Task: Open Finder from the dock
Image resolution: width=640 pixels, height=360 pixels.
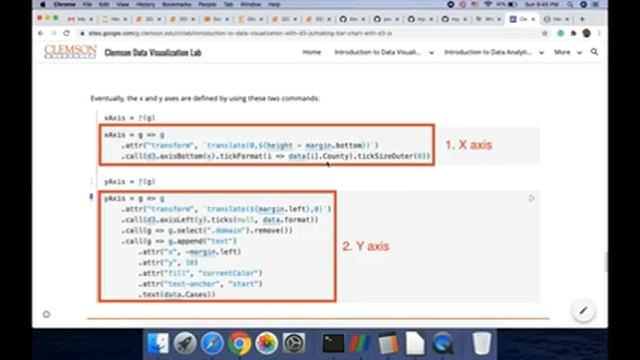Action: (158, 343)
